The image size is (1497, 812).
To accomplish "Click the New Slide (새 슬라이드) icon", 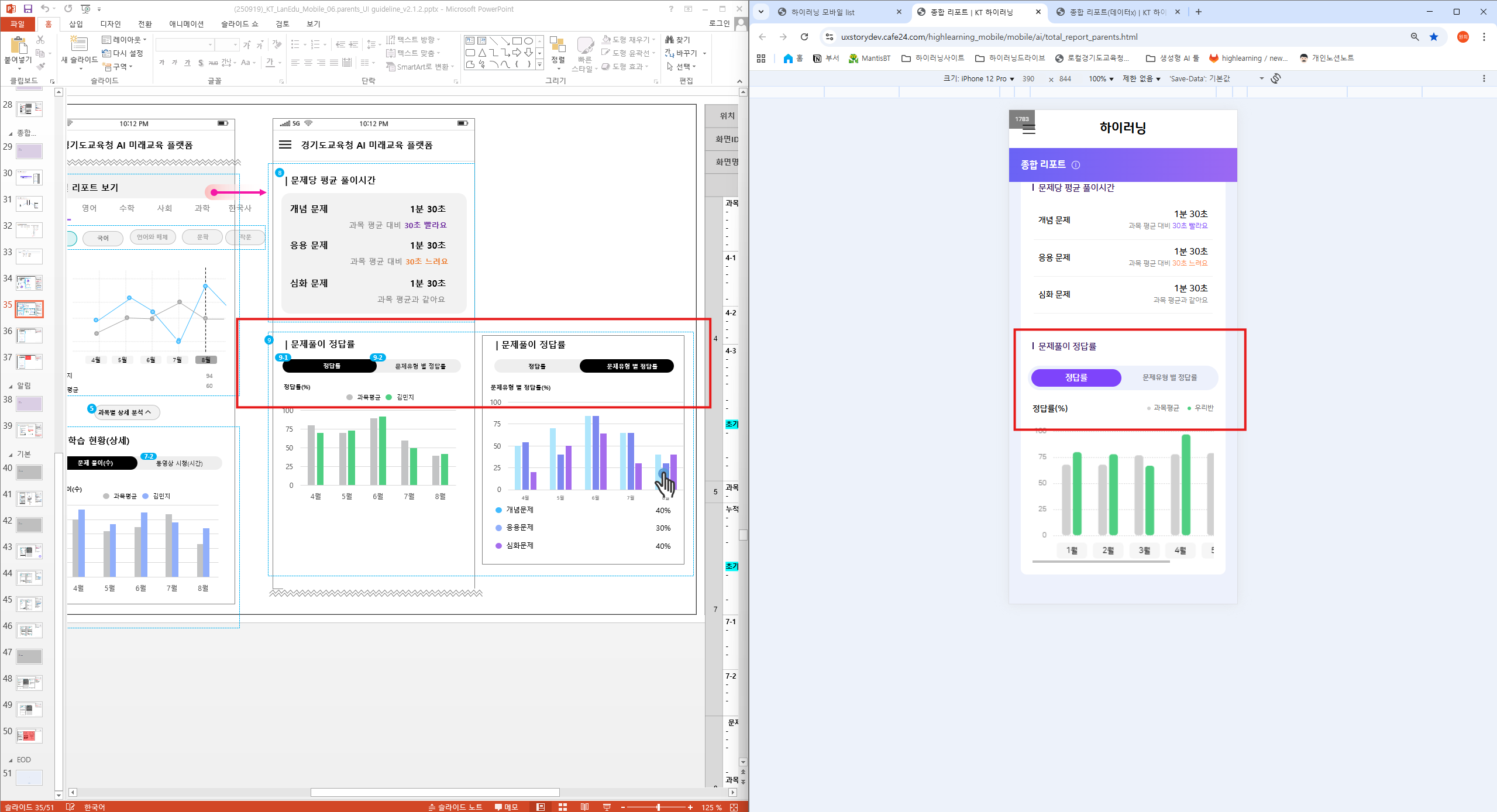I will [x=78, y=44].
